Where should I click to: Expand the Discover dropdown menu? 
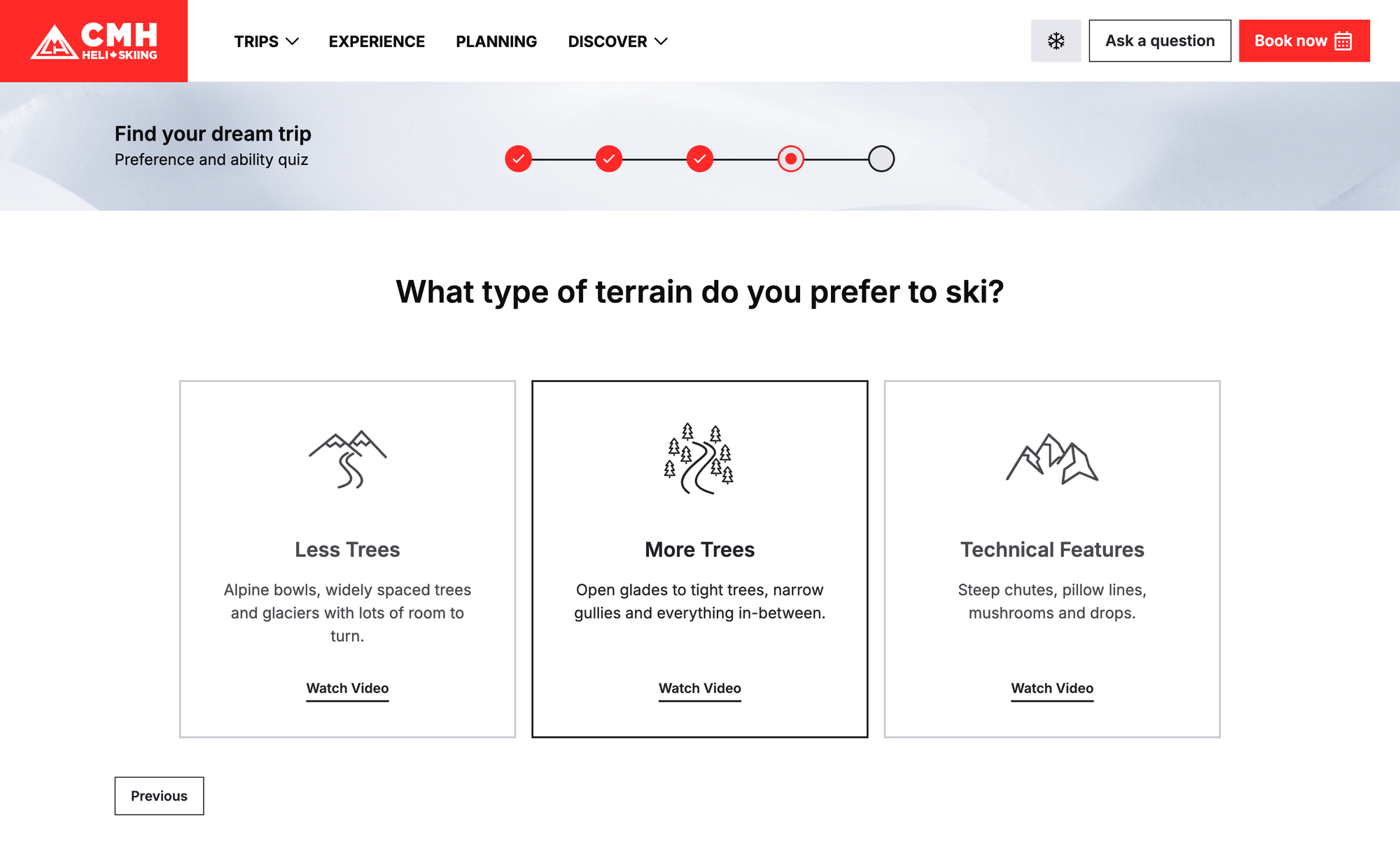[617, 41]
